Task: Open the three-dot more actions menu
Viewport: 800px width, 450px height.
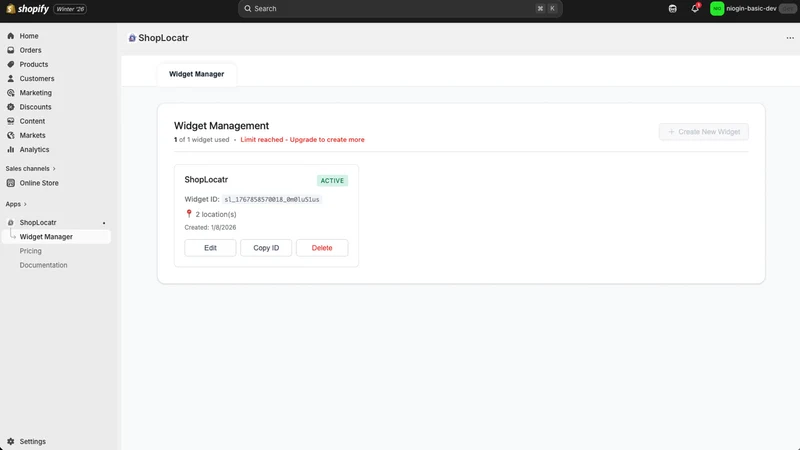Action: coord(790,38)
